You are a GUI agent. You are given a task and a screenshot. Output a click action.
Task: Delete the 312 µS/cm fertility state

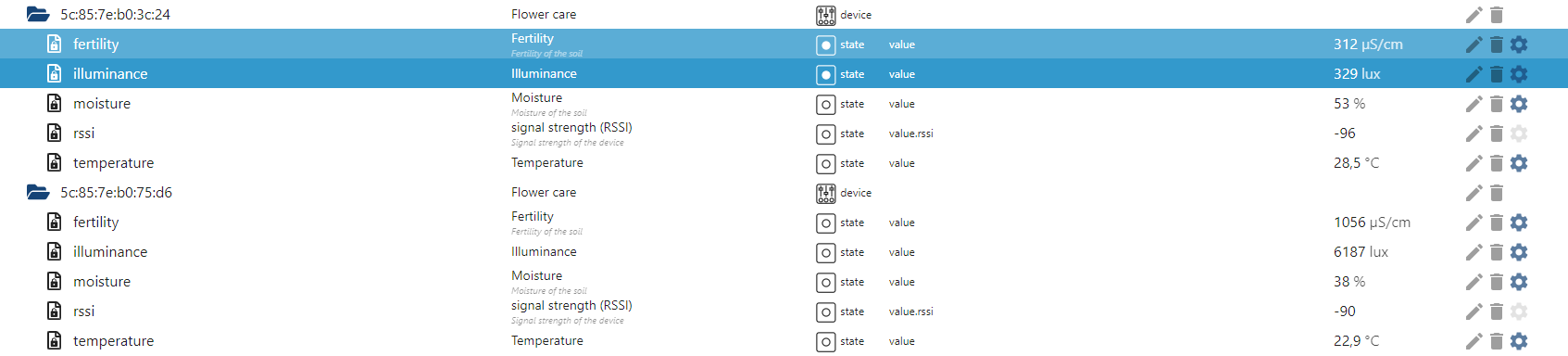pyautogui.click(x=1497, y=44)
